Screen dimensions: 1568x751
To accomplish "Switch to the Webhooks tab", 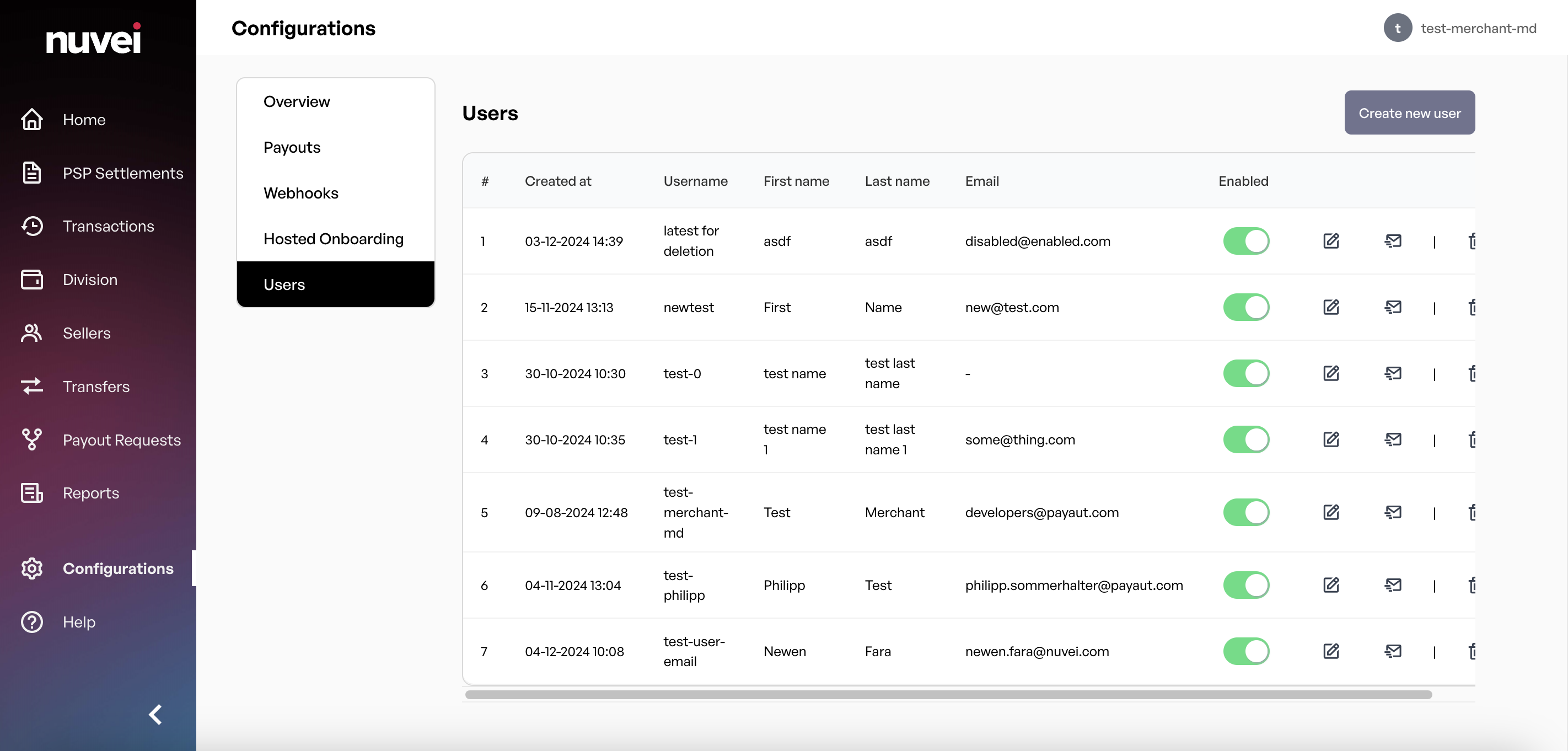I will point(300,193).
